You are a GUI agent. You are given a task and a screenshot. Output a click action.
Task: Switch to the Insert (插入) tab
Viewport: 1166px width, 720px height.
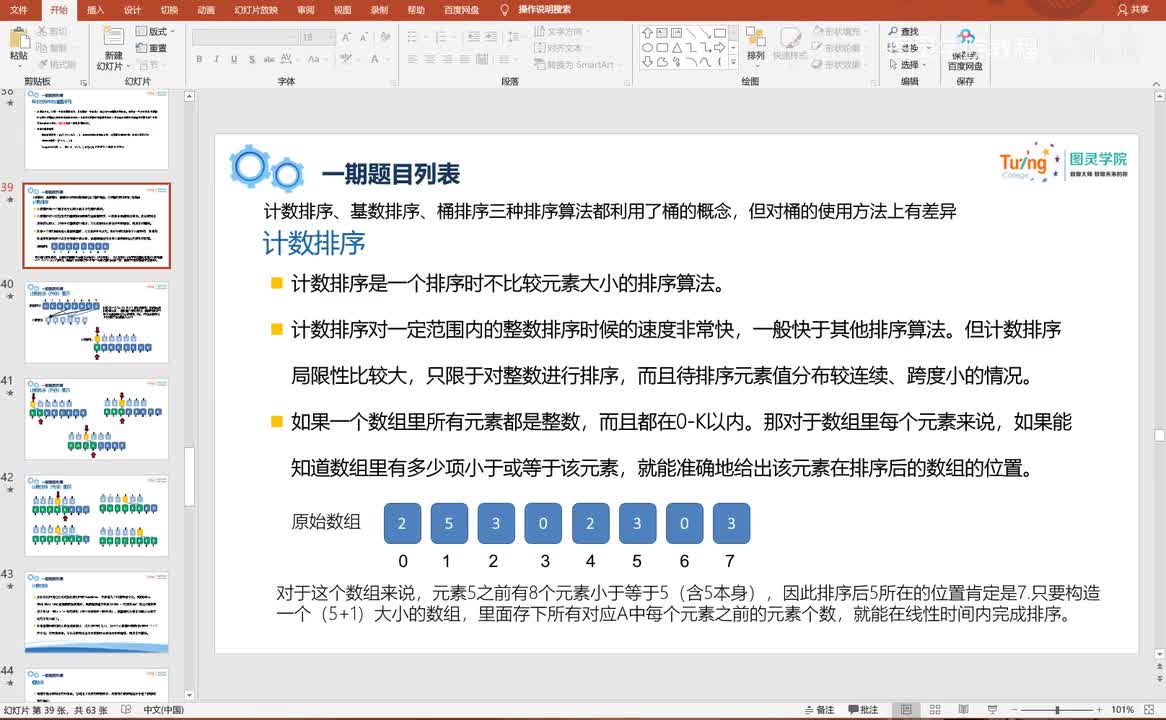pyautogui.click(x=95, y=10)
